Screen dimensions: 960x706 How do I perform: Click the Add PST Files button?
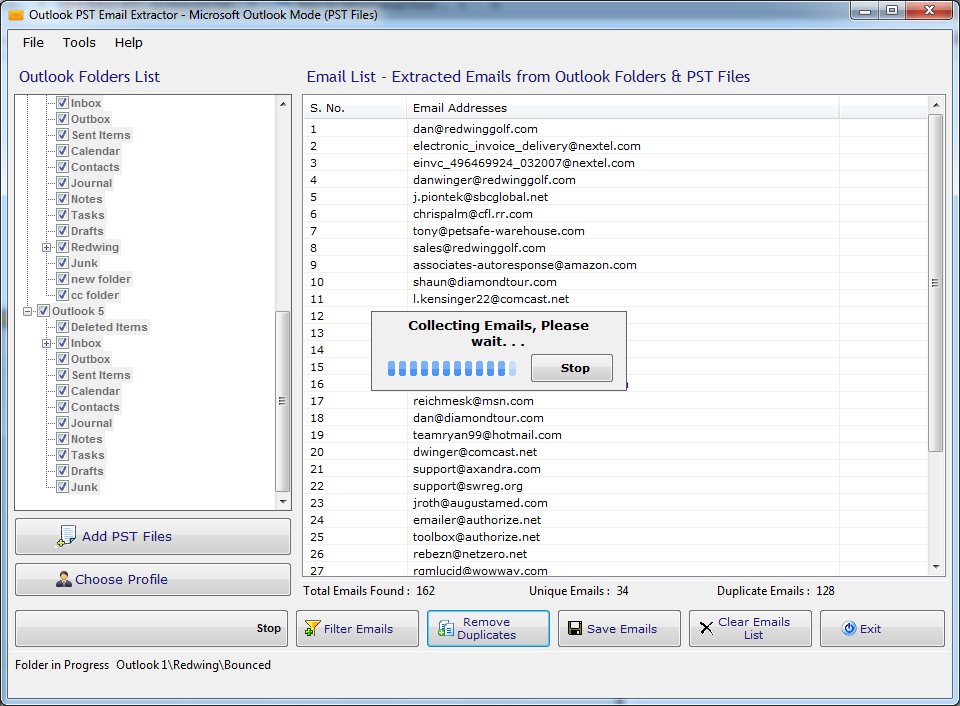[x=152, y=536]
